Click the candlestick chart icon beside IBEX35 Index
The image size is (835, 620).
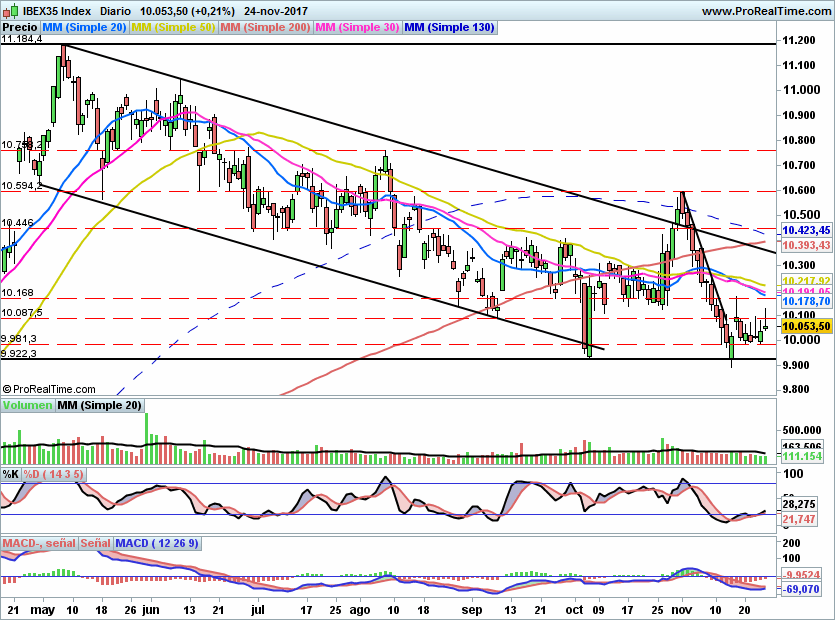click(11, 11)
